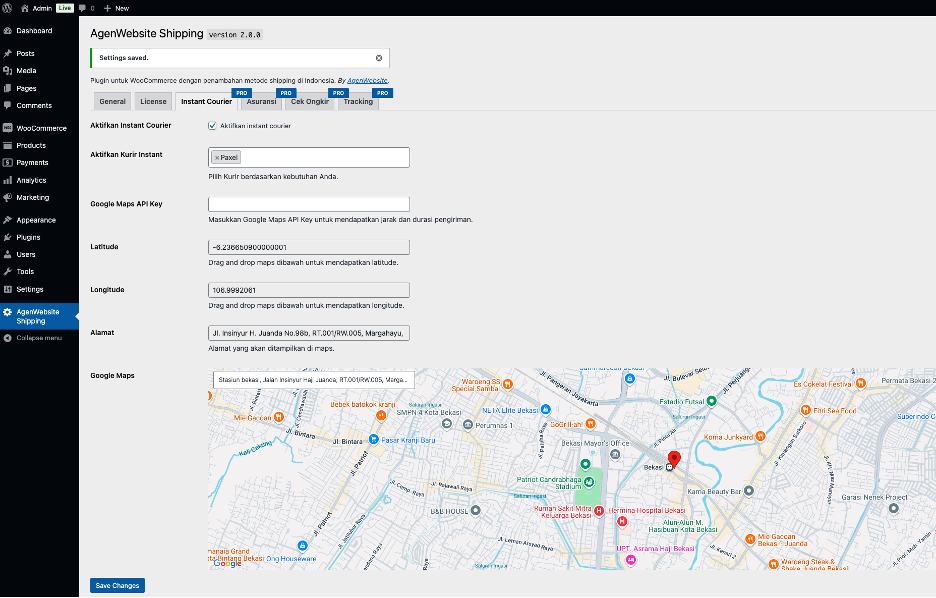Select the Instant Courier tab
The width and height of the screenshot is (936, 598).
point(207,101)
